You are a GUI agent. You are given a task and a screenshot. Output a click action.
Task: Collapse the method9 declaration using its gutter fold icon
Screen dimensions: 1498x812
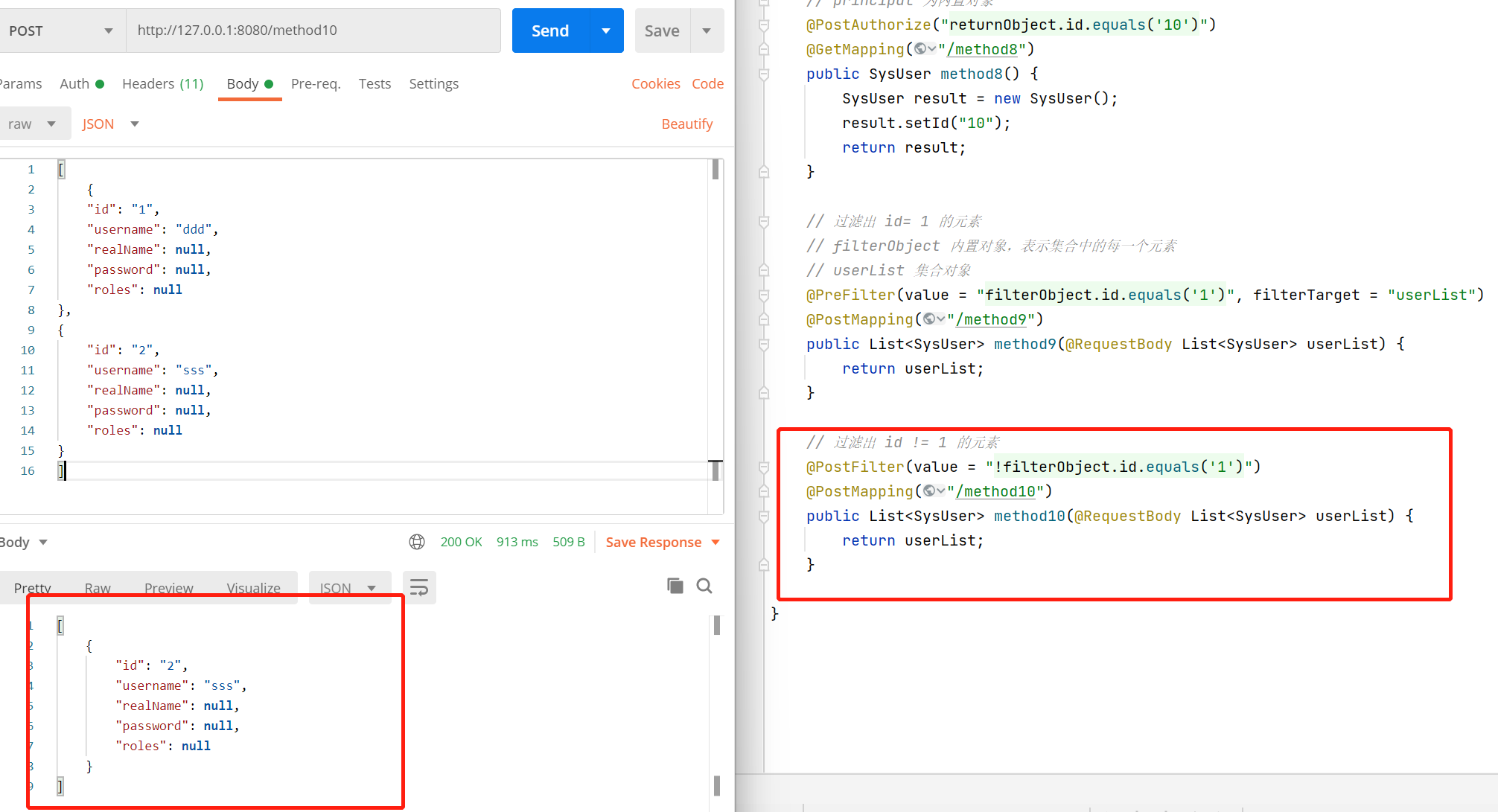coord(764,345)
